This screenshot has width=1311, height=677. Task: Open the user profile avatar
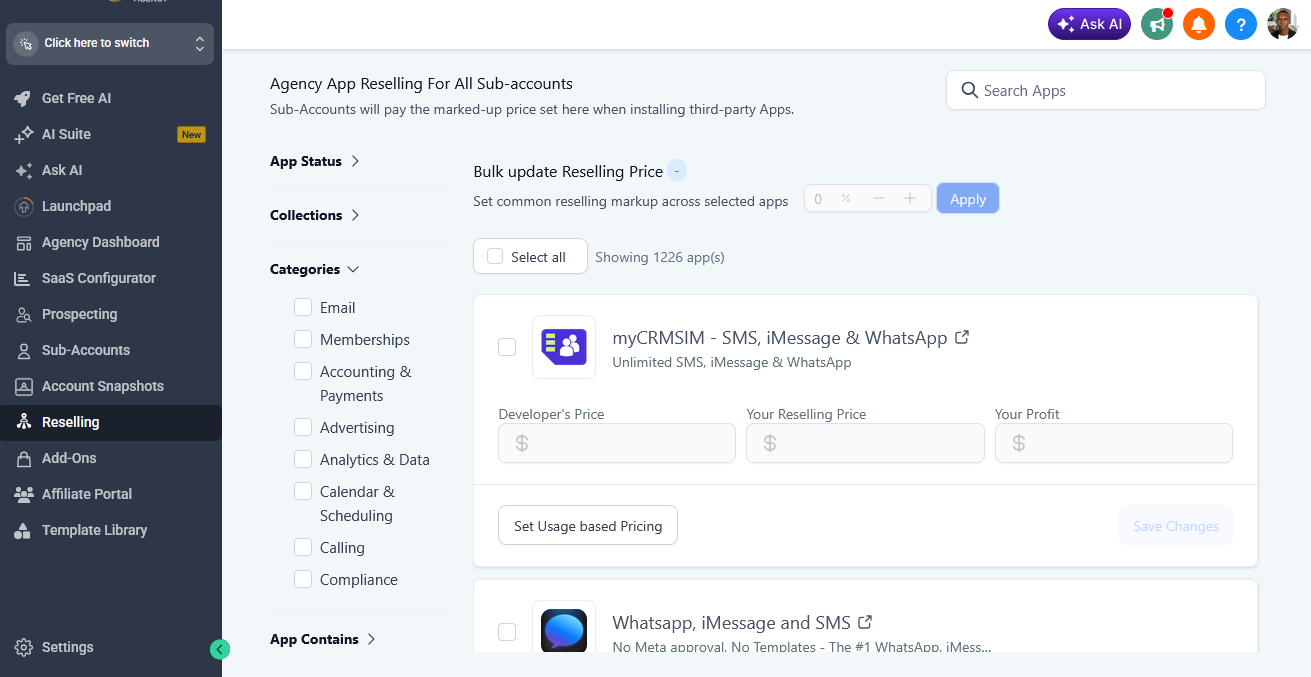1283,24
